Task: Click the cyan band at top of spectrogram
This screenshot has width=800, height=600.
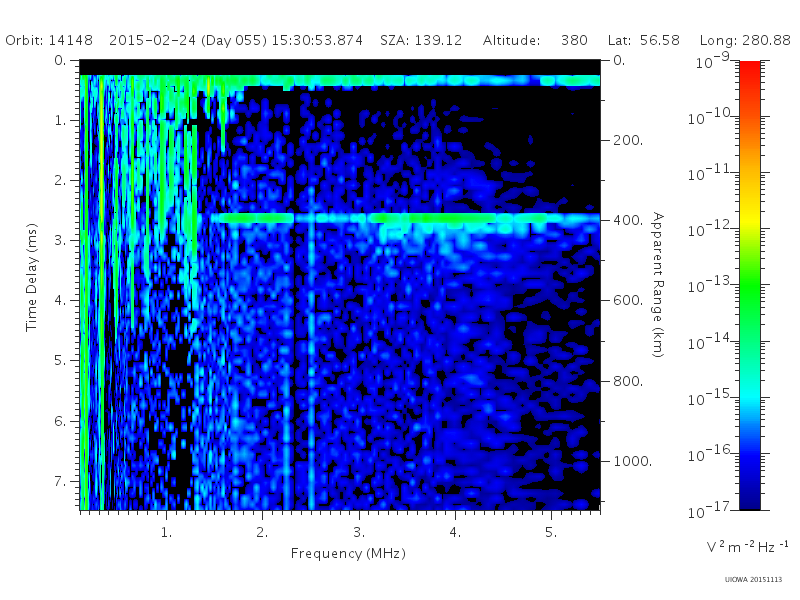Action: pyautogui.click(x=340, y=81)
